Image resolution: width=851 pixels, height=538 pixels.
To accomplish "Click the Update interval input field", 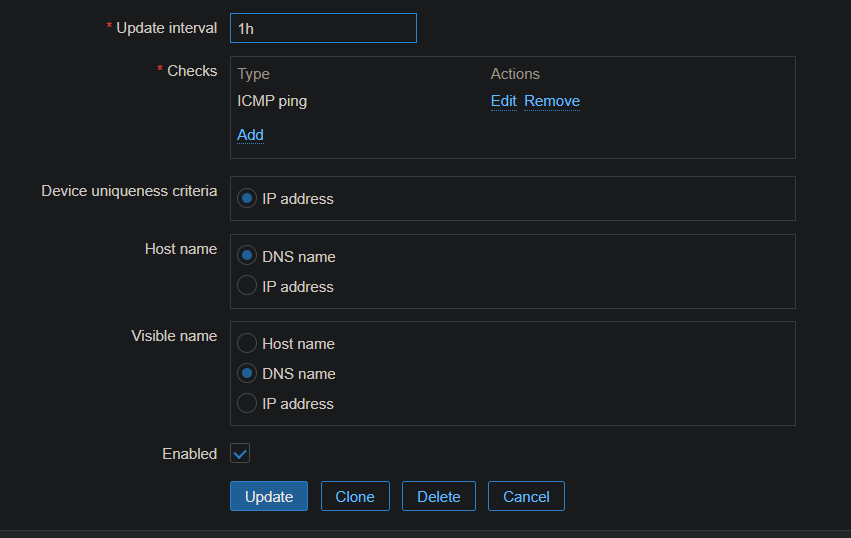I will point(322,28).
